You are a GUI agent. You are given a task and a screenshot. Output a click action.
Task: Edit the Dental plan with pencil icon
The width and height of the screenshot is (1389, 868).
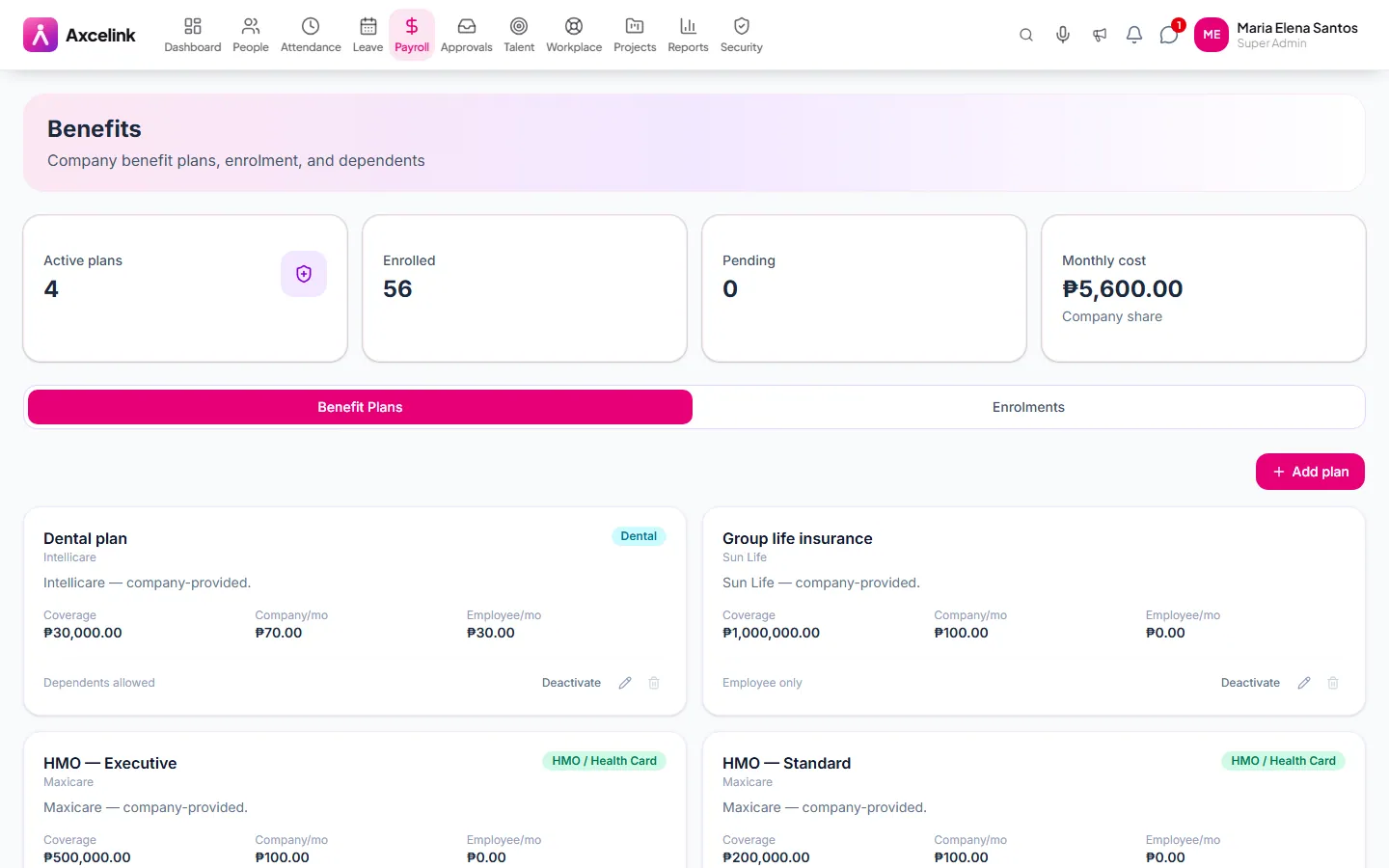coord(625,683)
